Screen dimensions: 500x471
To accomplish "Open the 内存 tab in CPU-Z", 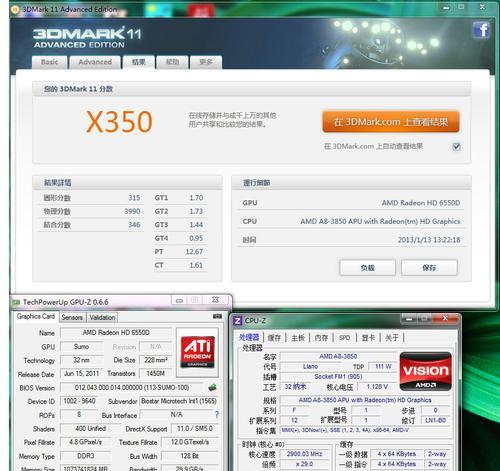I will 321,338.
